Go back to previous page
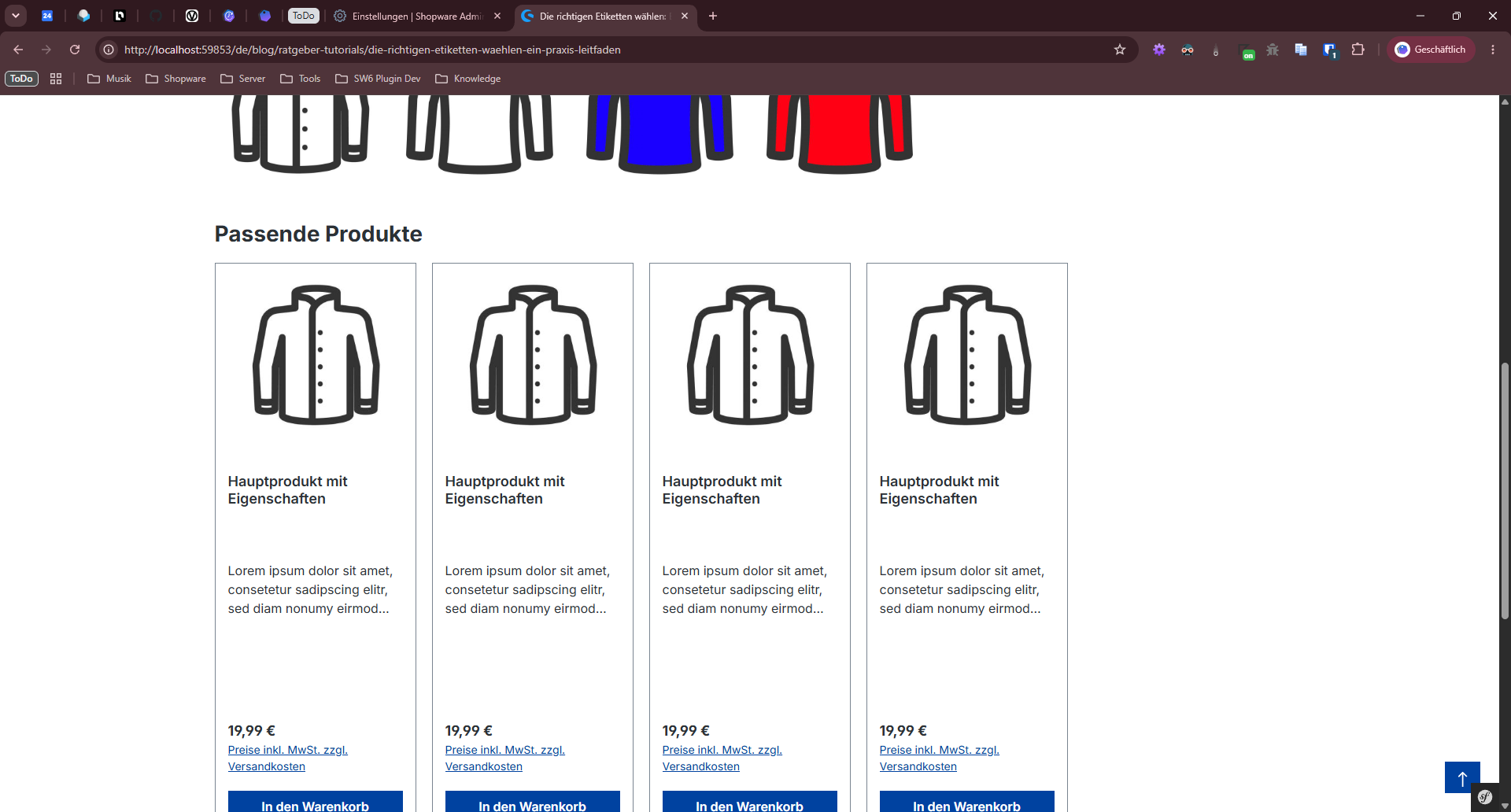Screen dimensions: 1511x812 tap(18, 50)
